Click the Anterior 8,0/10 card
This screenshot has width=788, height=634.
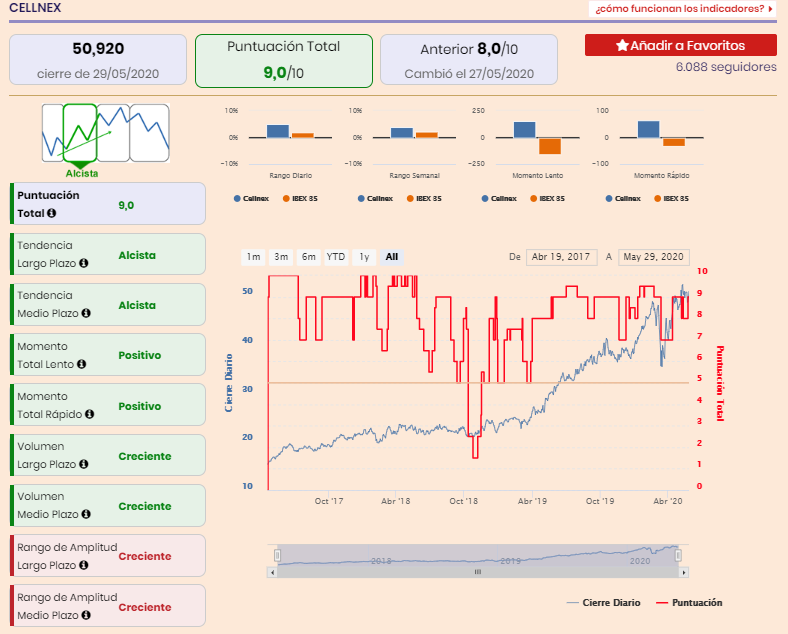coord(469,59)
